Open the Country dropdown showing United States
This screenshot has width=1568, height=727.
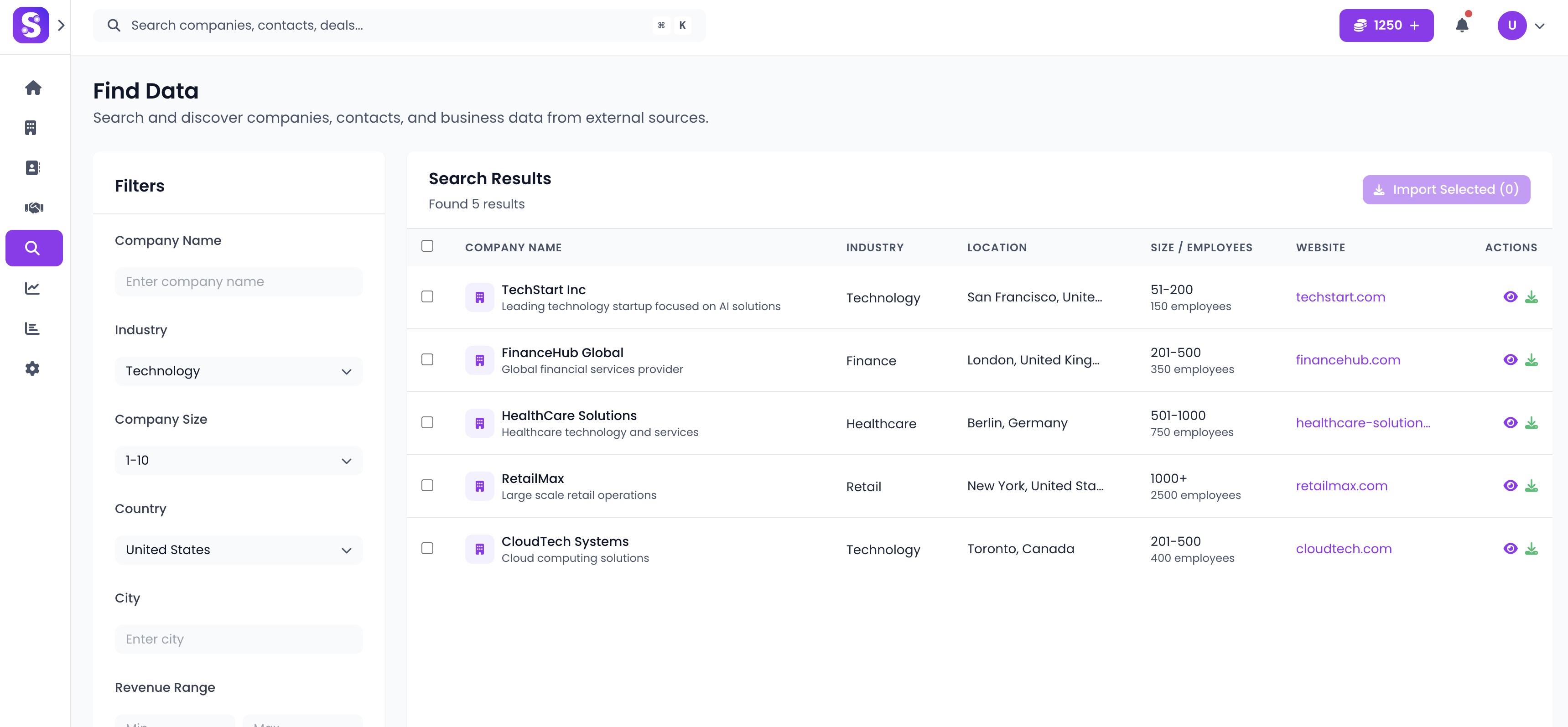point(238,549)
